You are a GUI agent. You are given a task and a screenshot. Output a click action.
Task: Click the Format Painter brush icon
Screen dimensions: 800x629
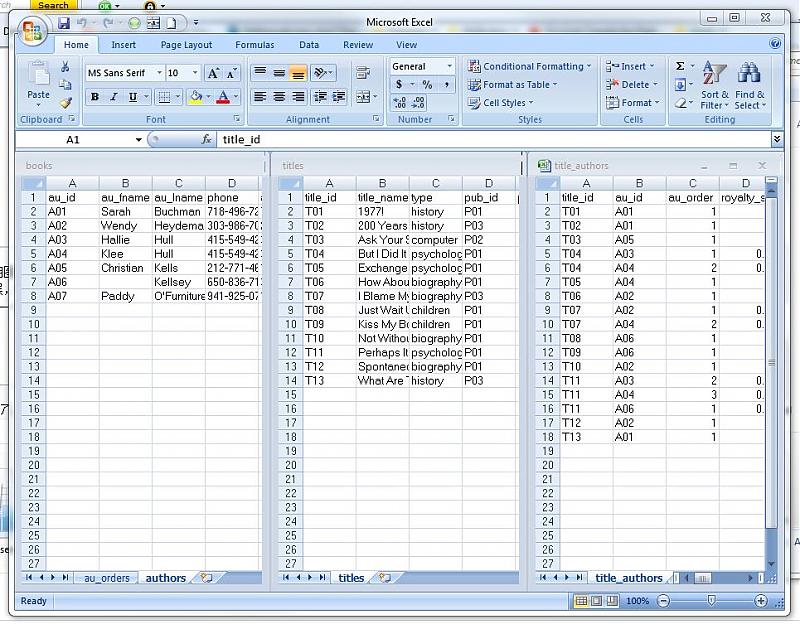coord(66,103)
